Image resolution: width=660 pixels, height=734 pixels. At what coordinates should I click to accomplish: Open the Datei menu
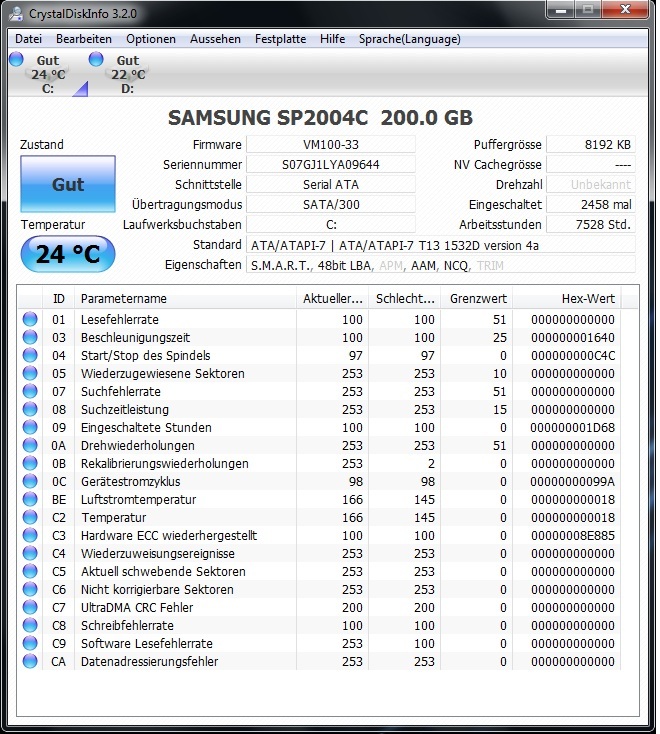29,39
